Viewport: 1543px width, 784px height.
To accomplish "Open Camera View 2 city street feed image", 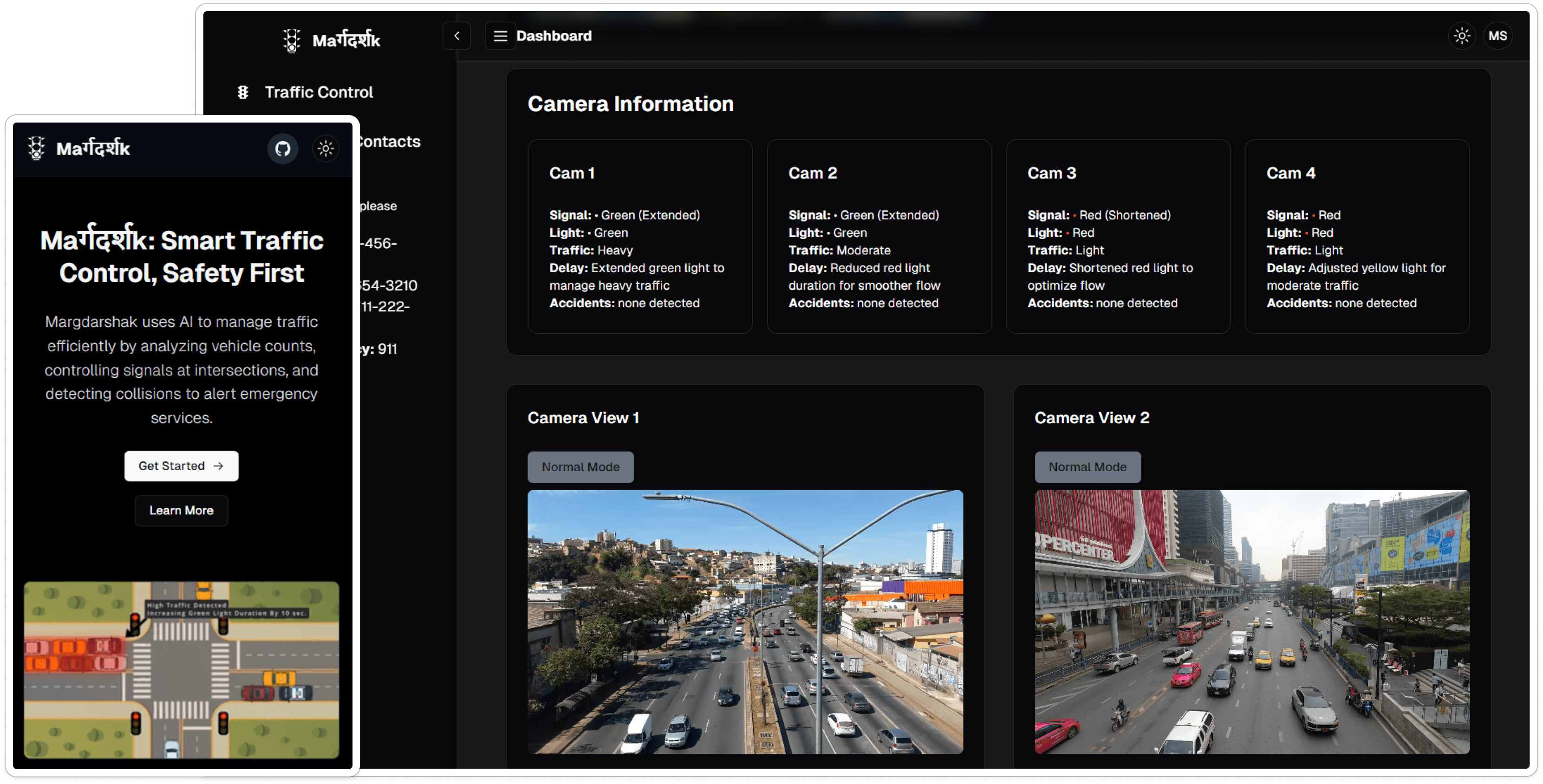I will point(1252,622).
